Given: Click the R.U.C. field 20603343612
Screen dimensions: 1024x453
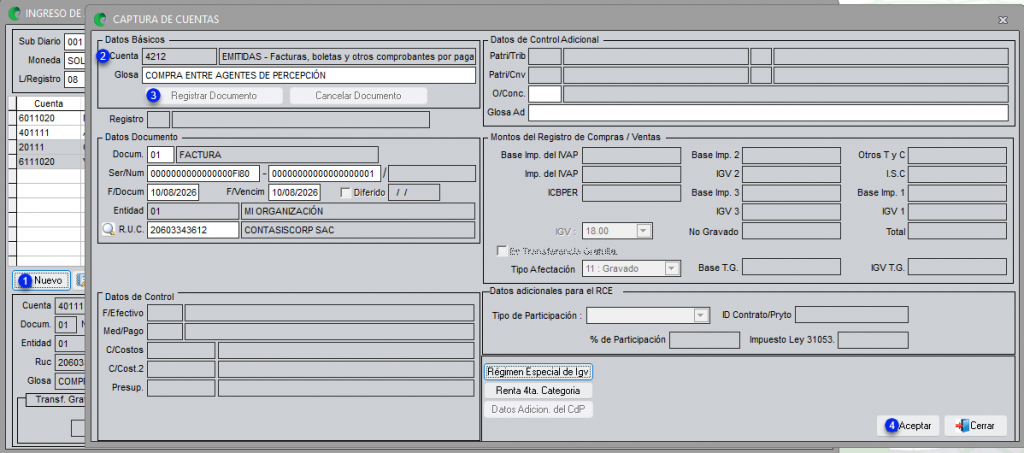Looking at the screenshot, I should [x=193, y=230].
